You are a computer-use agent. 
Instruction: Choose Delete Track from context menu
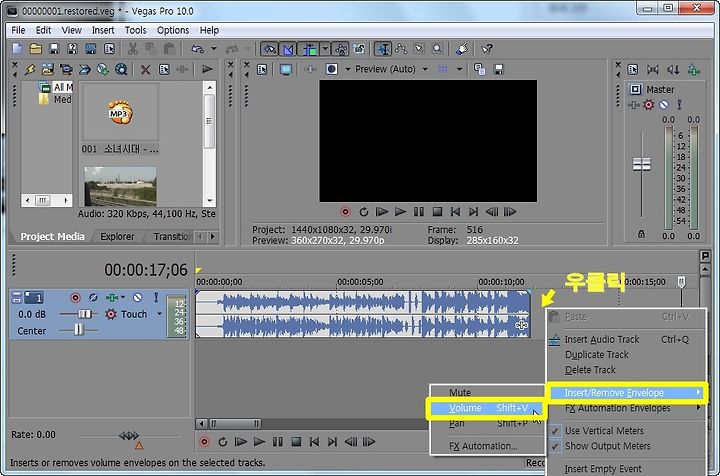coord(627,370)
